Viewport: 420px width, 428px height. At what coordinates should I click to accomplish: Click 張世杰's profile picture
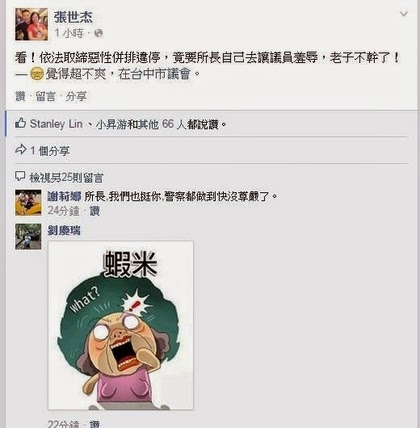click(31, 24)
